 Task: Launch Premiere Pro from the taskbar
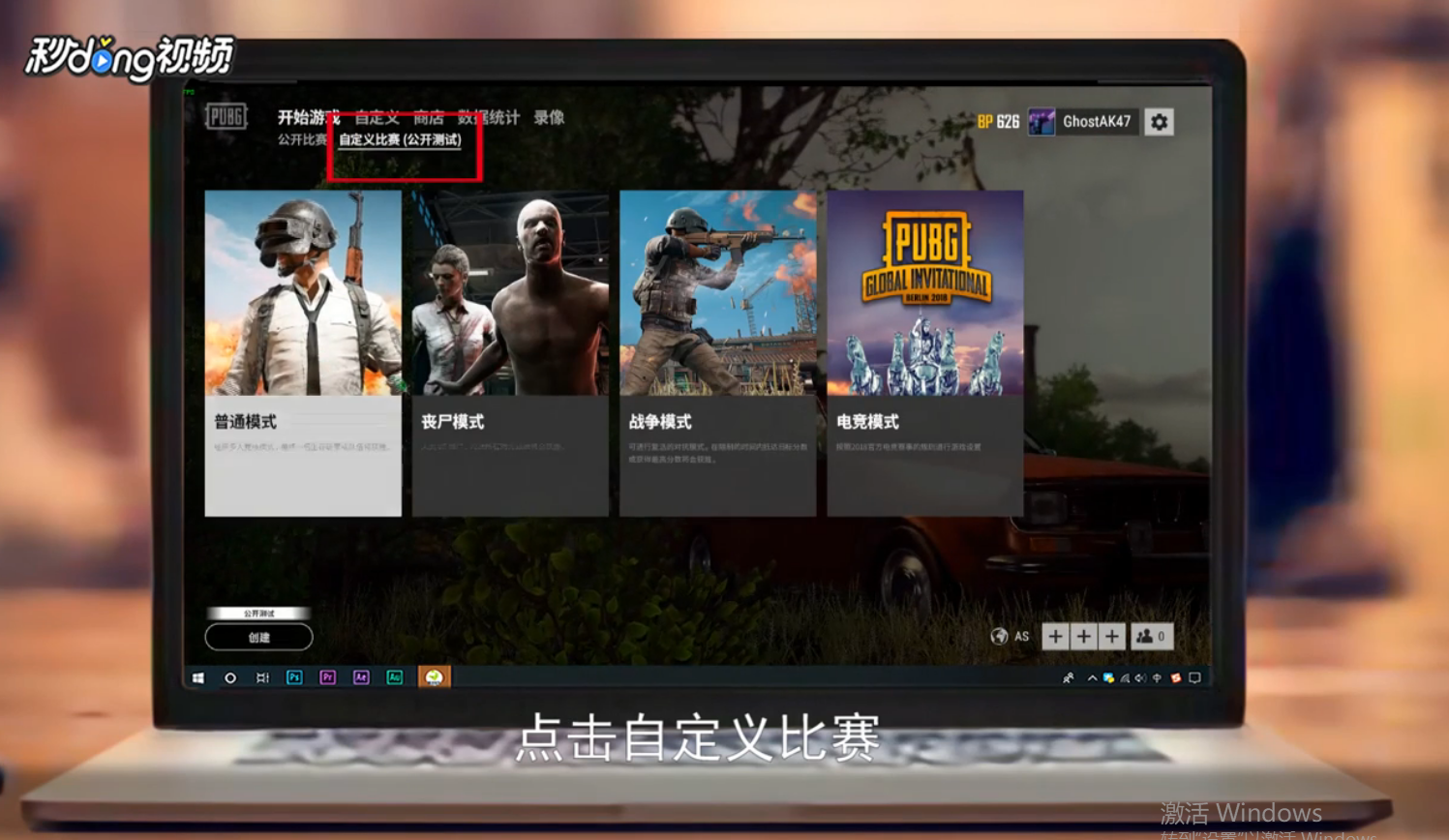point(327,677)
